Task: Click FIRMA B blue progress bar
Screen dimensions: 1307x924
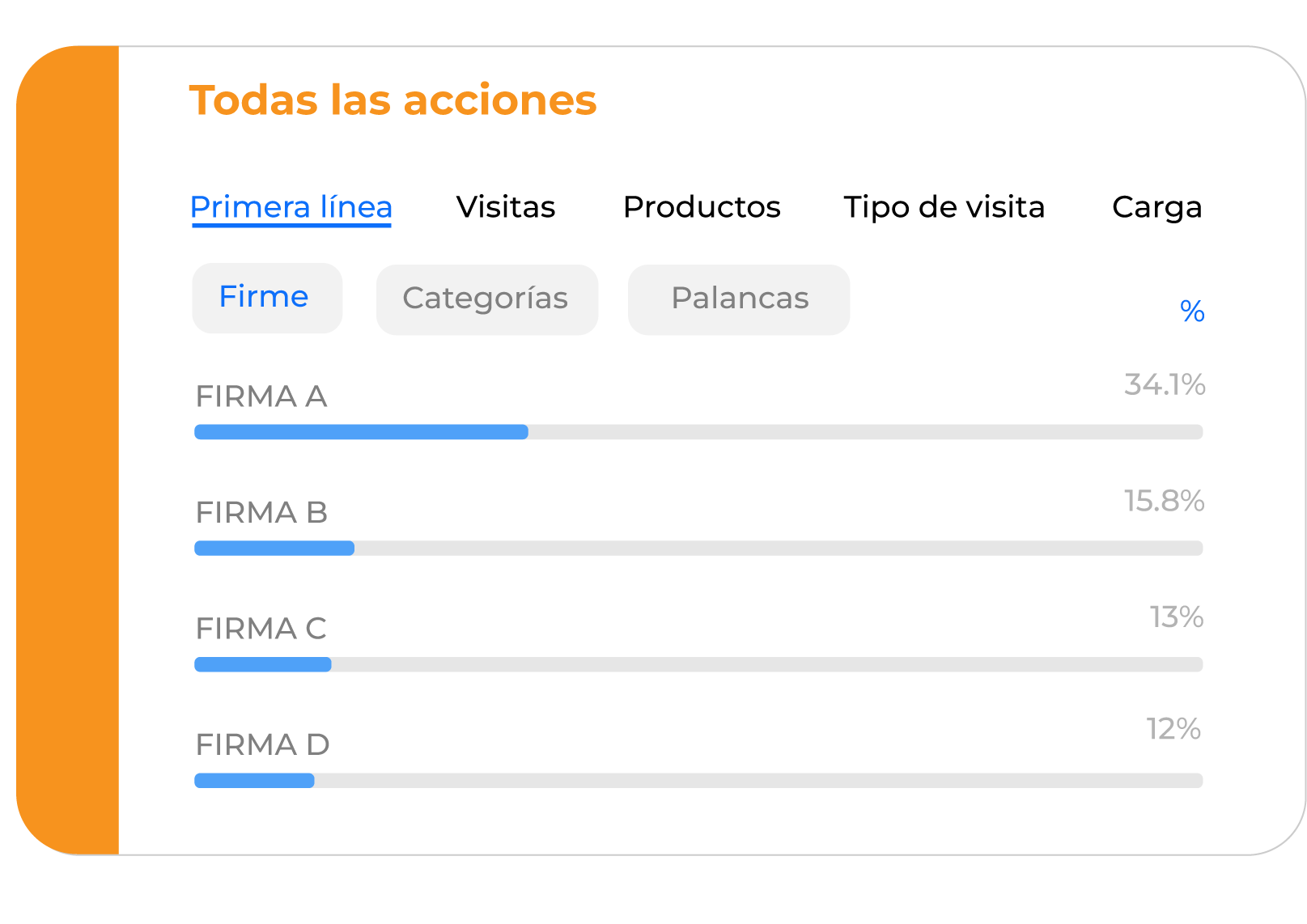Action: click(274, 549)
